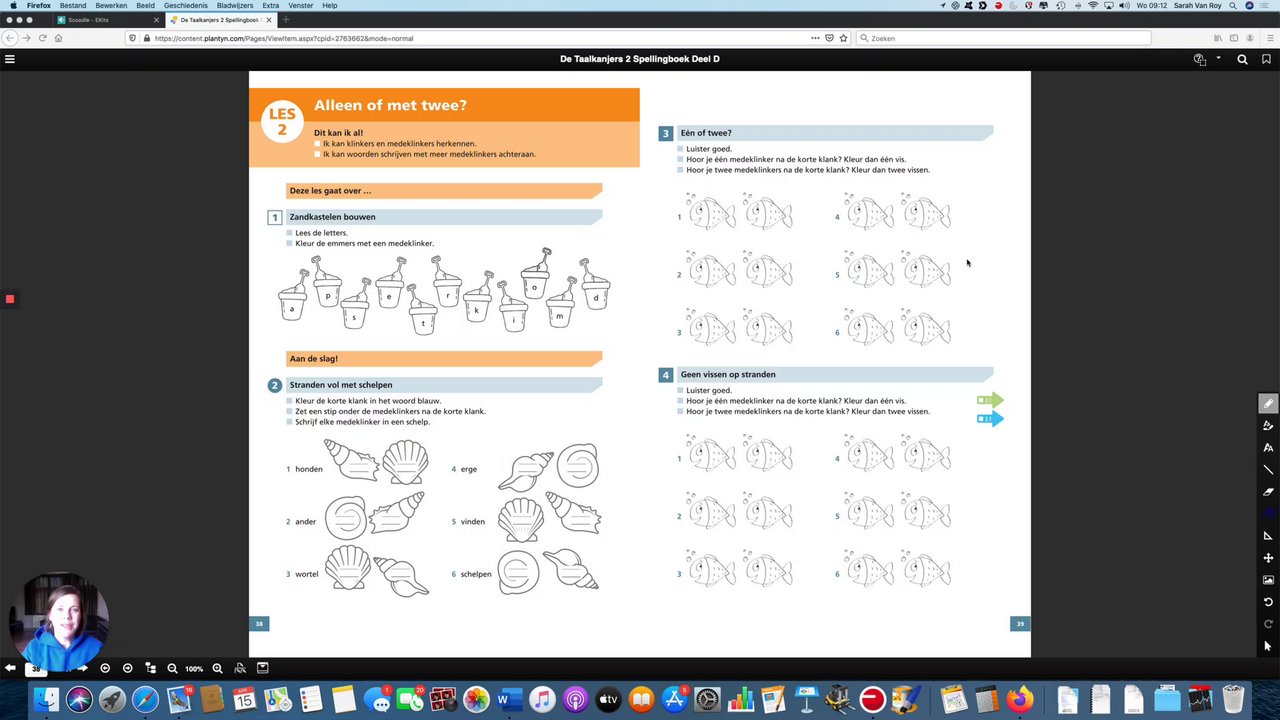This screenshot has height=720, width=1280.
Task: Open Microsoft Word from the Dock
Action: 509,699
